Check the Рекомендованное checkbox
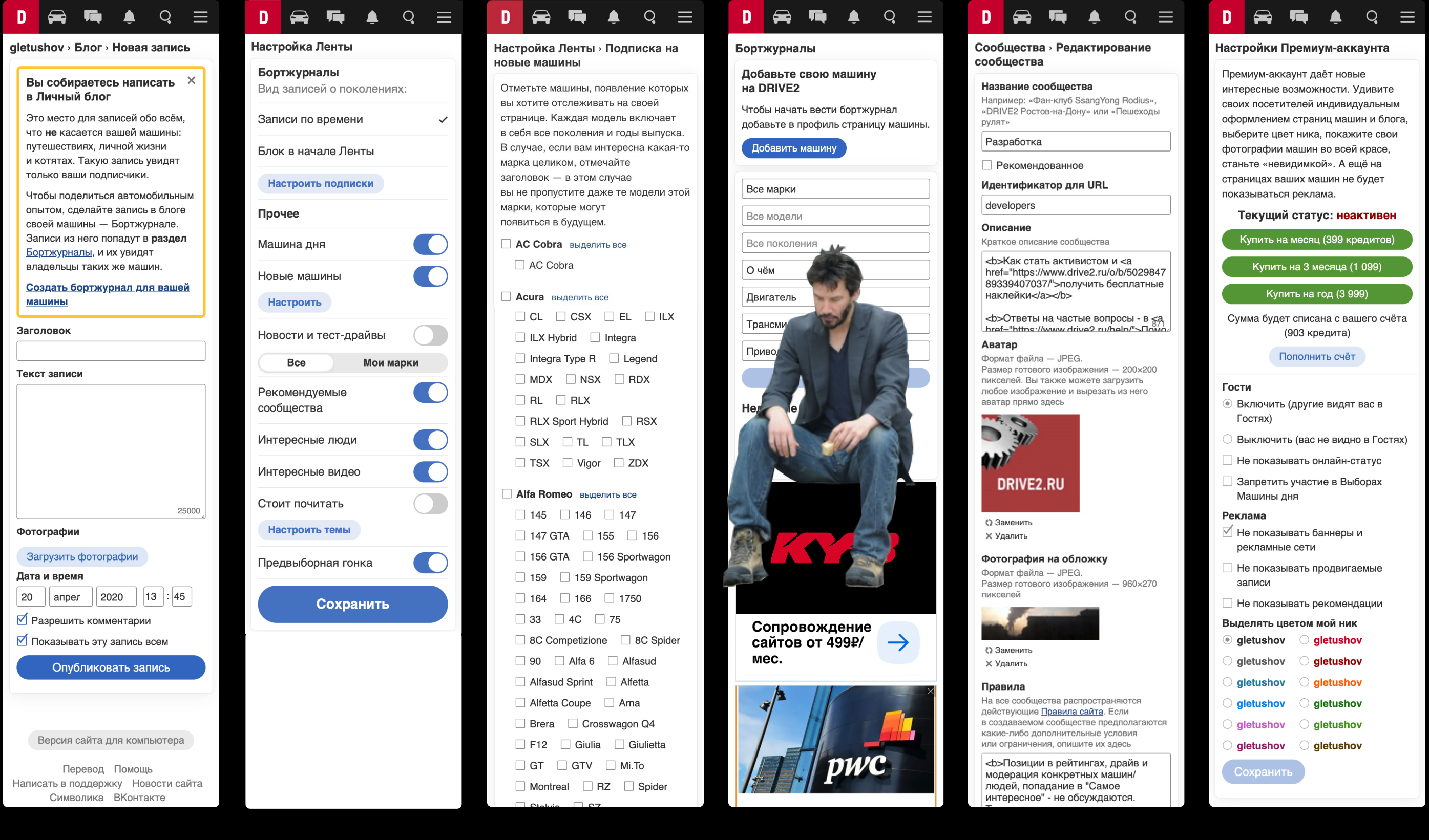 (987, 165)
